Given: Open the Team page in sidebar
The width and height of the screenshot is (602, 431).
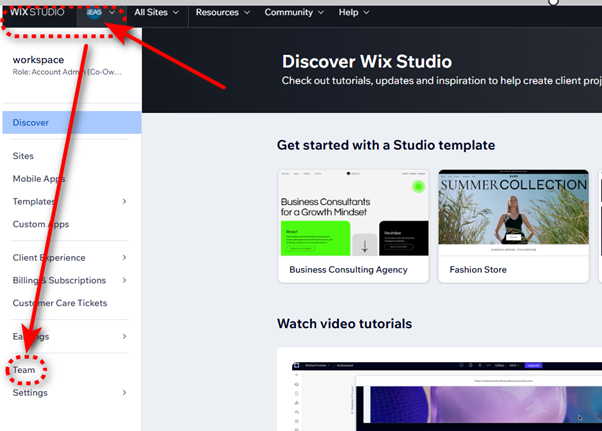Looking at the screenshot, I should [x=24, y=370].
